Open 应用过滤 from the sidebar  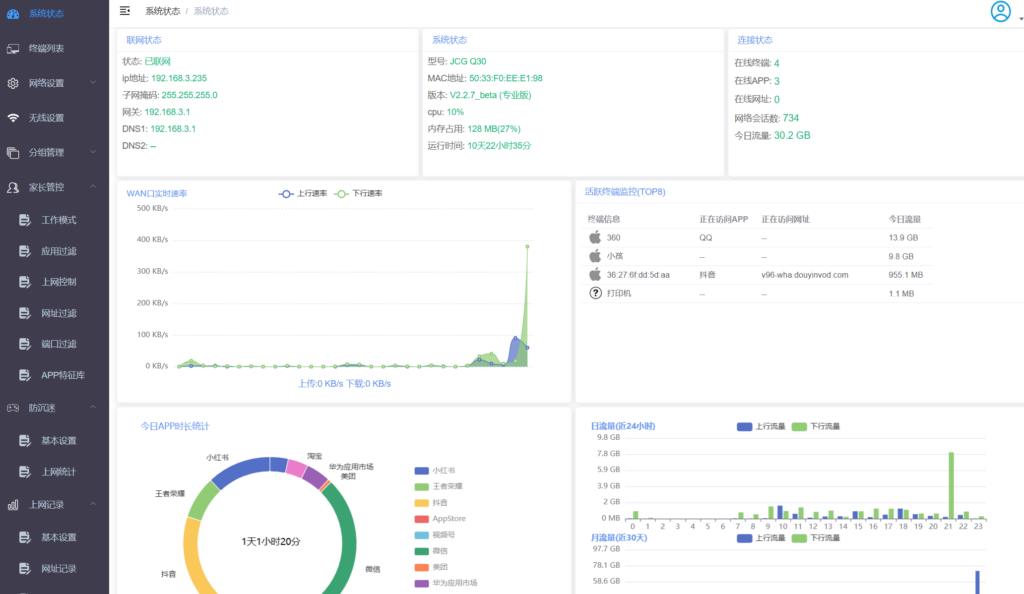[59, 251]
